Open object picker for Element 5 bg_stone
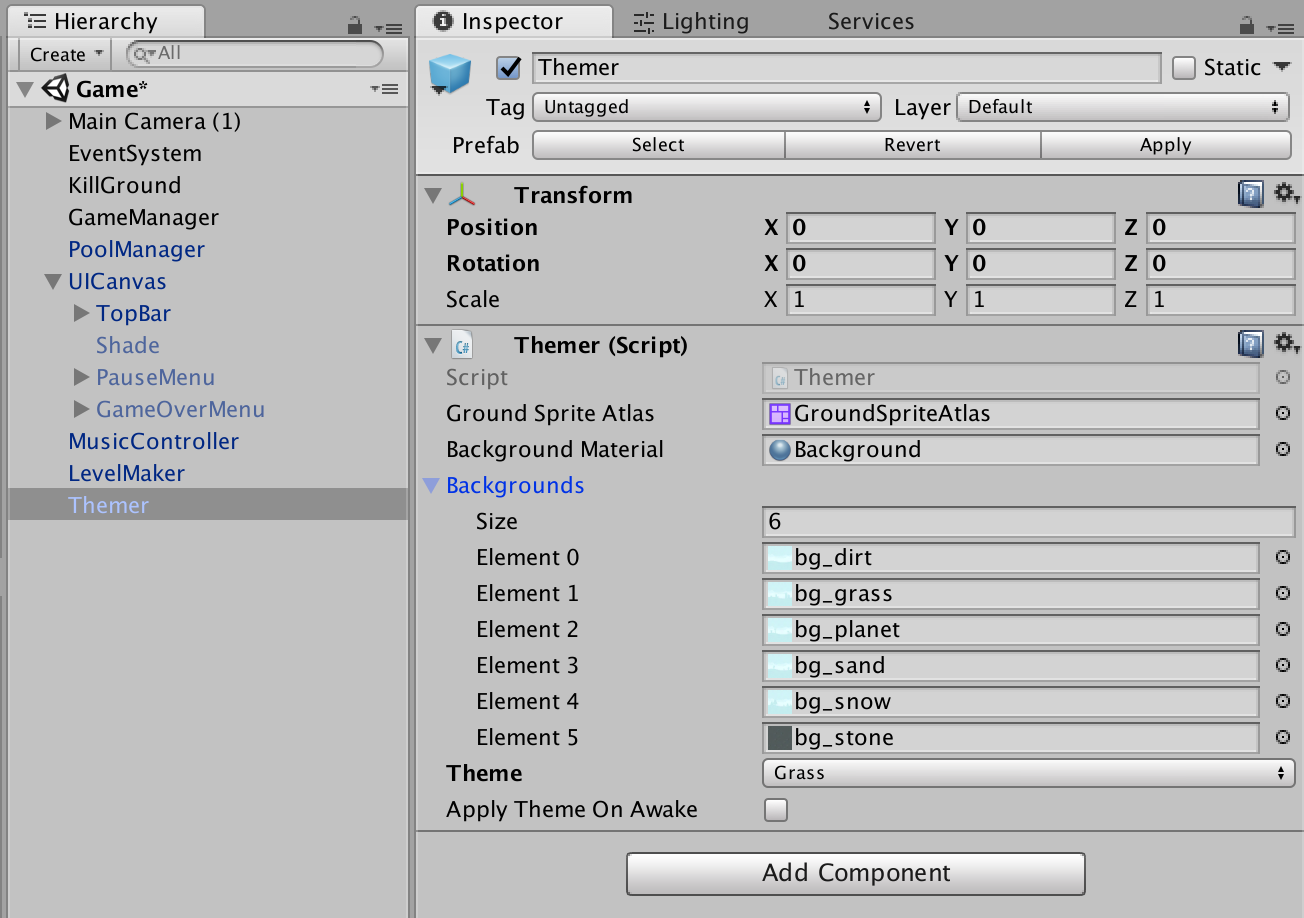1304x918 pixels. pos(1283,738)
